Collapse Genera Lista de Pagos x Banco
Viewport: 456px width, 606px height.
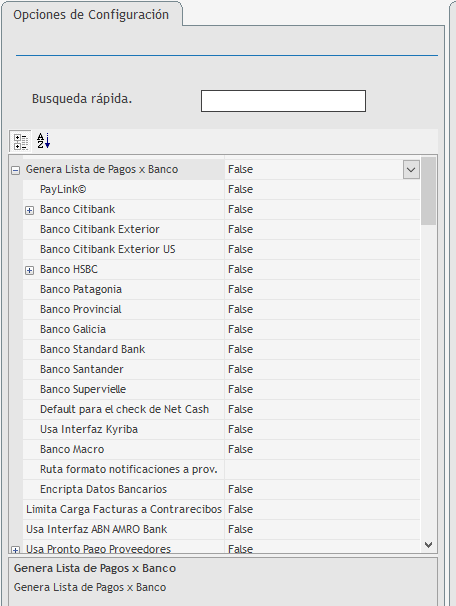click(x=15, y=170)
